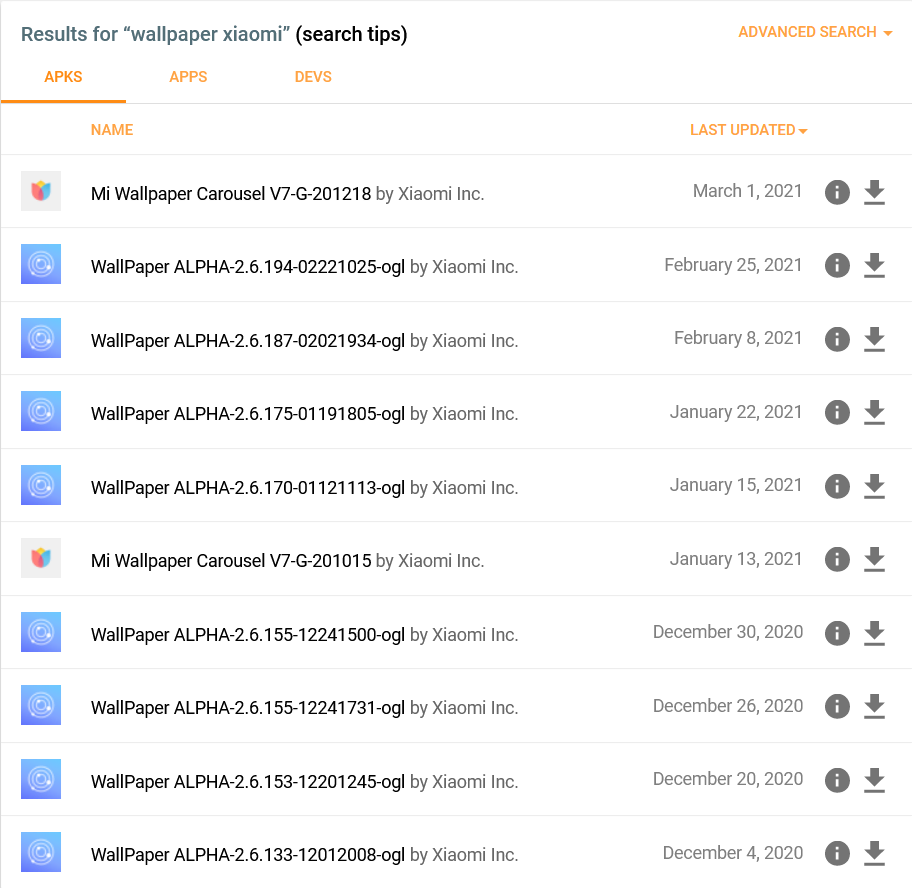Image resolution: width=912 pixels, height=888 pixels.
Task: Download WallPaper ALPHA-2.6.187-02021934-ogl
Action: (874, 339)
